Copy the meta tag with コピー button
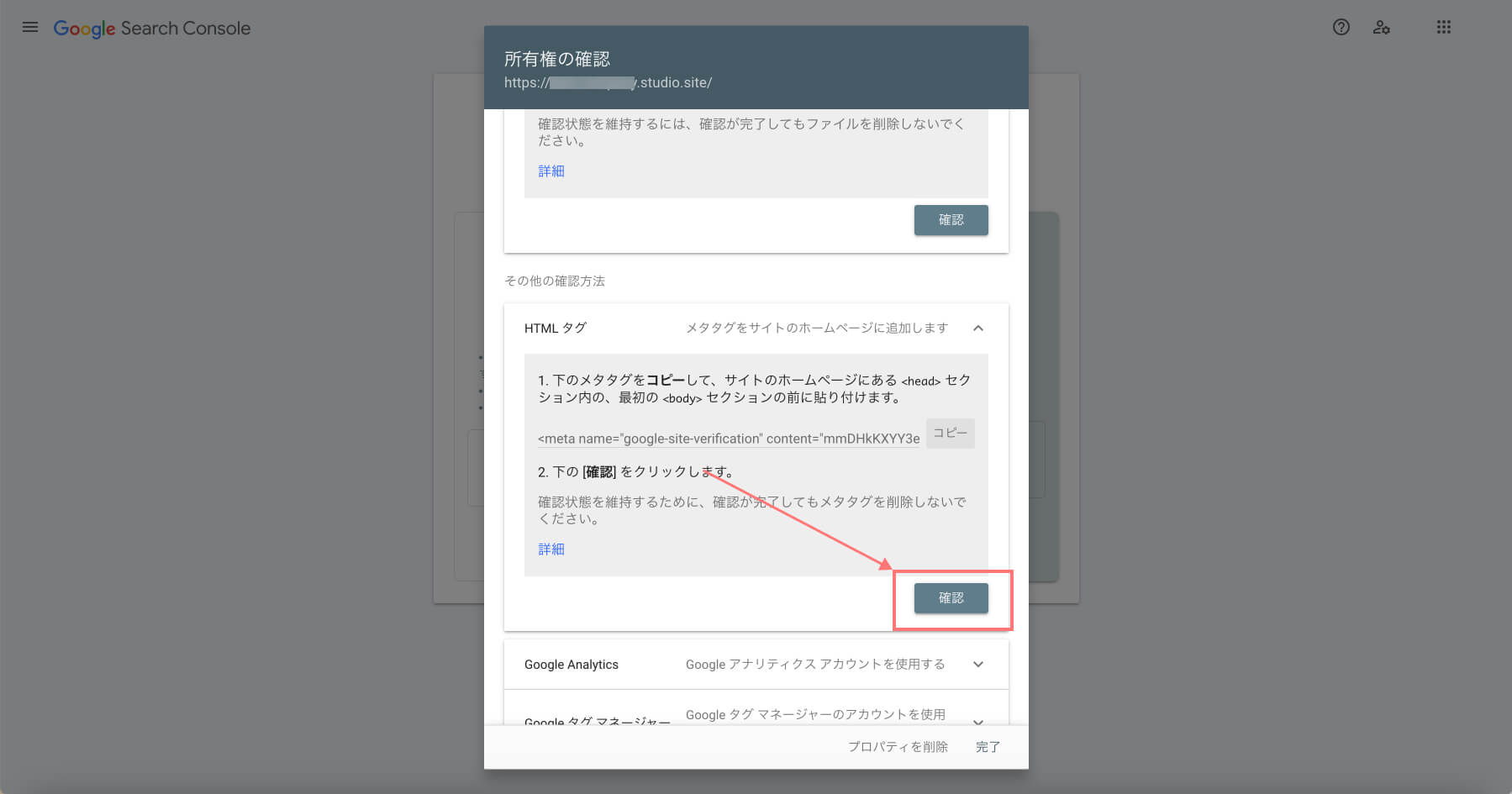 click(x=951, y=434)
